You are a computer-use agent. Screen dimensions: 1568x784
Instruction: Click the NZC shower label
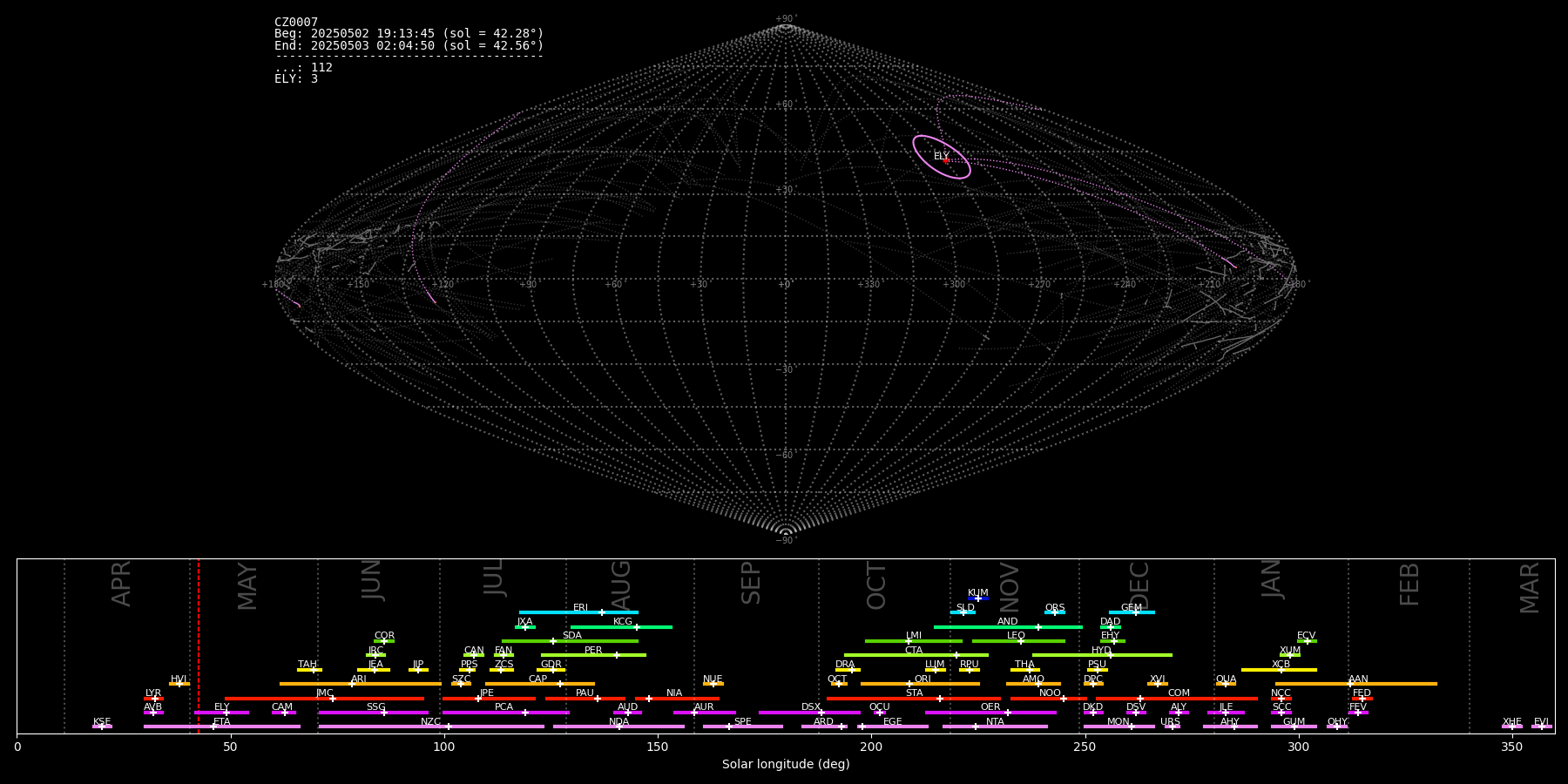coord(430,722)
